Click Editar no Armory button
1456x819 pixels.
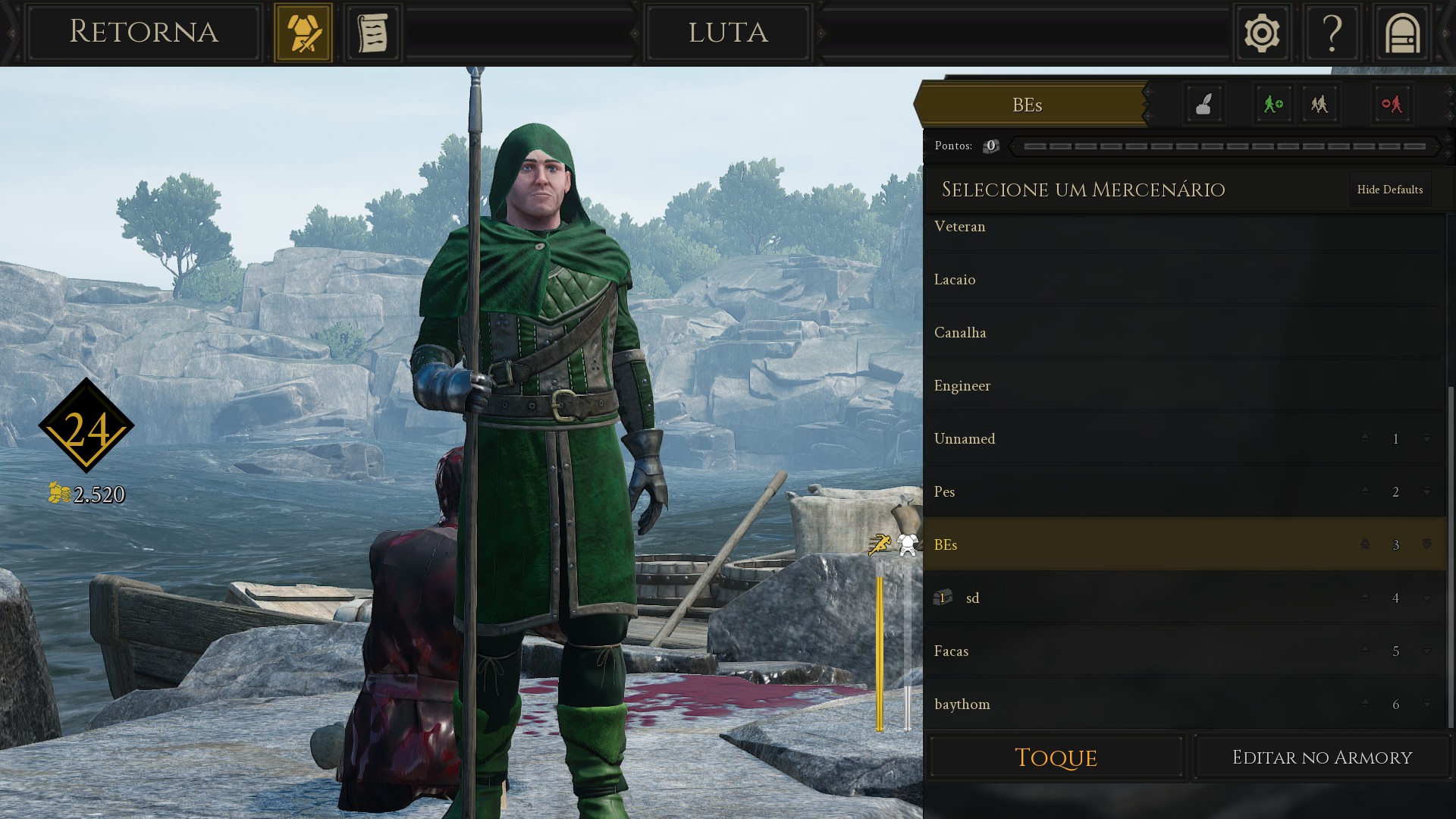[1322, 757]
